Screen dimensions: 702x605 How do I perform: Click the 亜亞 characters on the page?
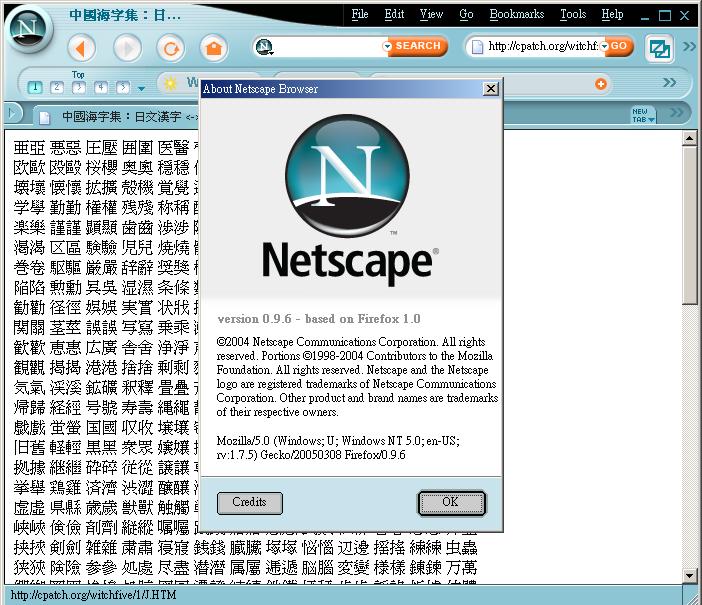(x=29, y=147)
